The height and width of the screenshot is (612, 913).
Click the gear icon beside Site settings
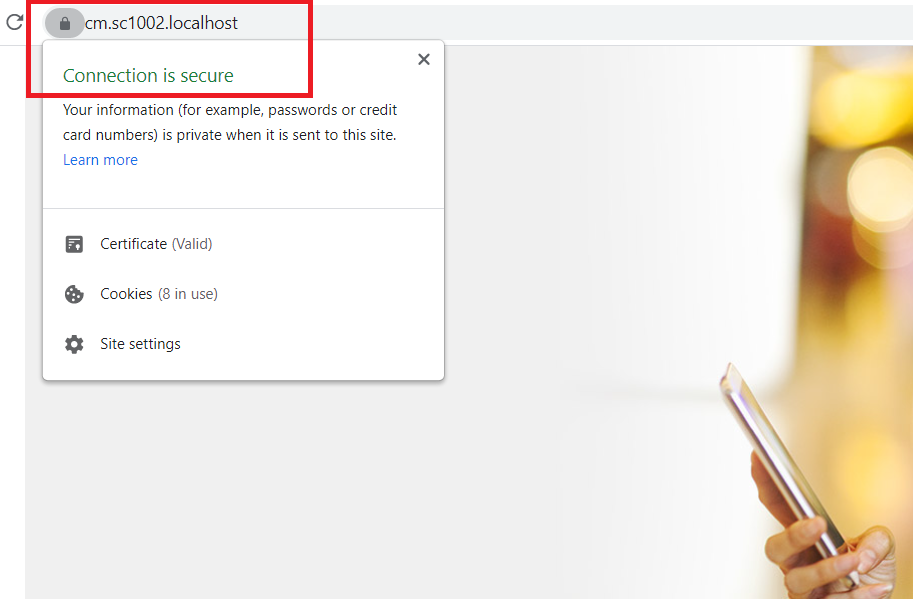click(74, 344)
